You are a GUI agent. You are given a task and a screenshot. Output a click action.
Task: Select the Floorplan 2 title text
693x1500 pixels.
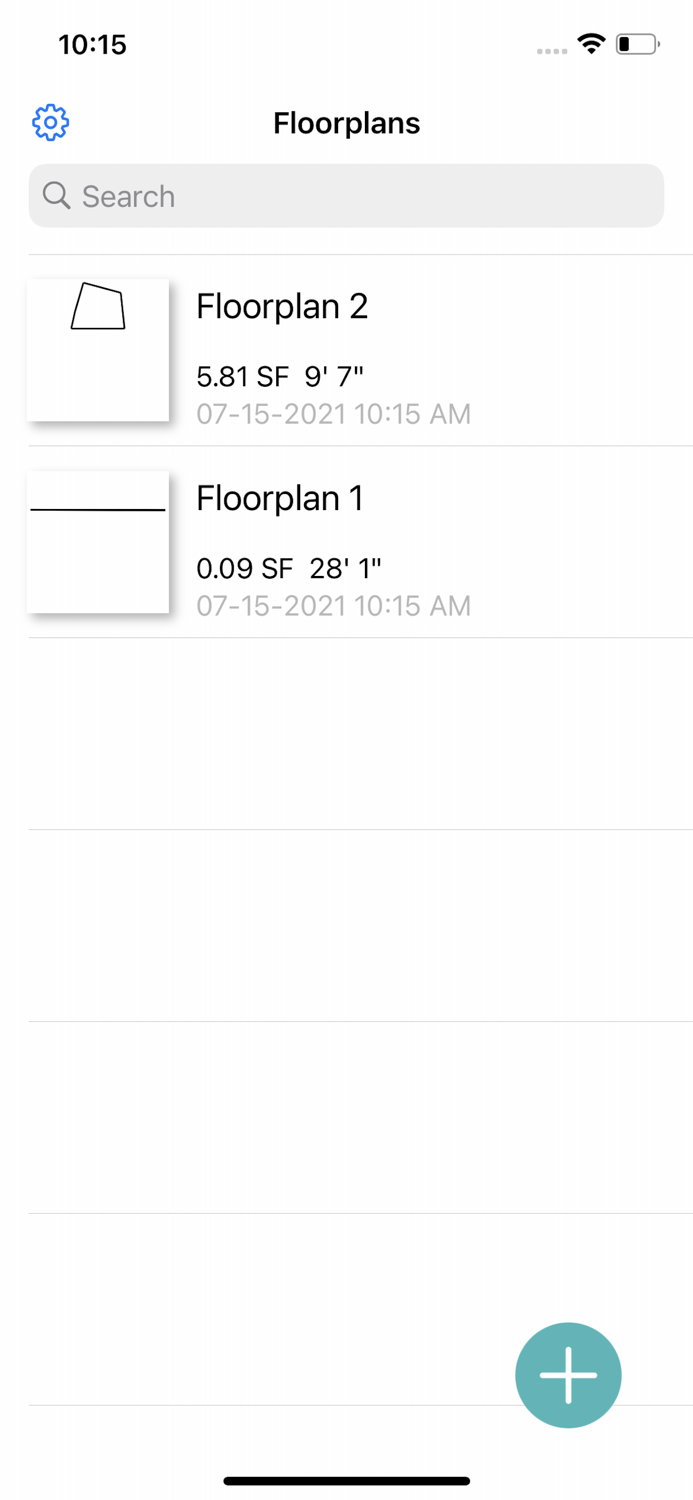click(282, 306)
